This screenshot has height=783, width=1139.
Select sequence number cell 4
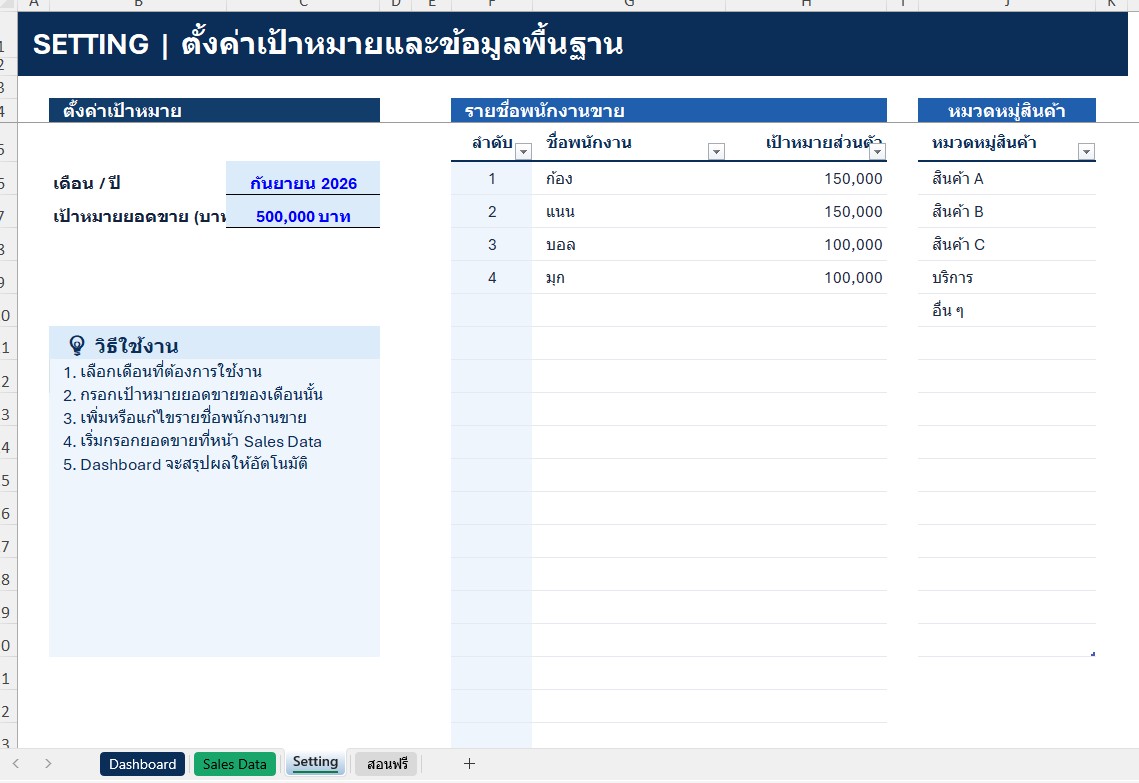pyautogui.click(x=492, y=277)
